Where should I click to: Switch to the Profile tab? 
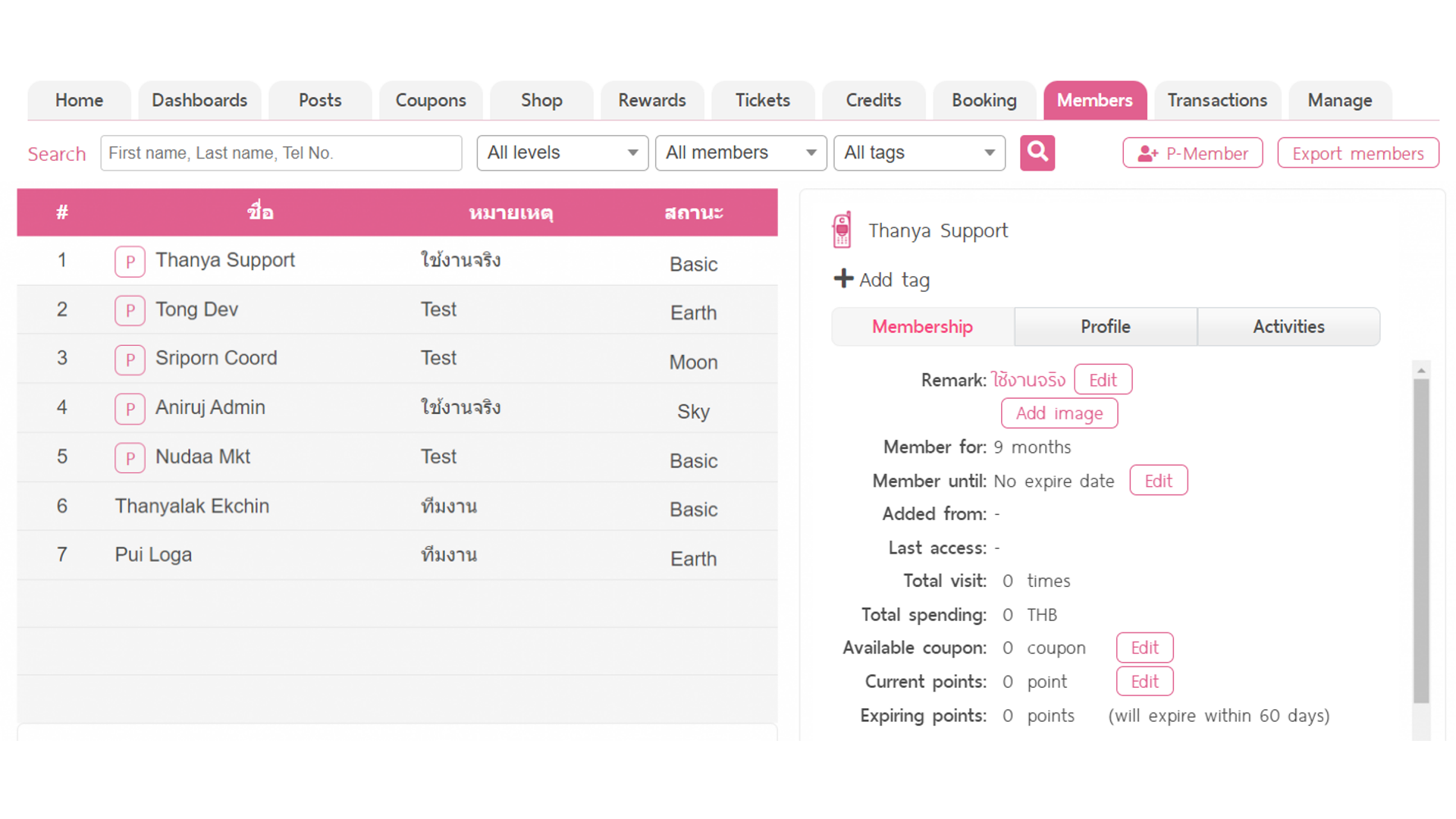1105,326
